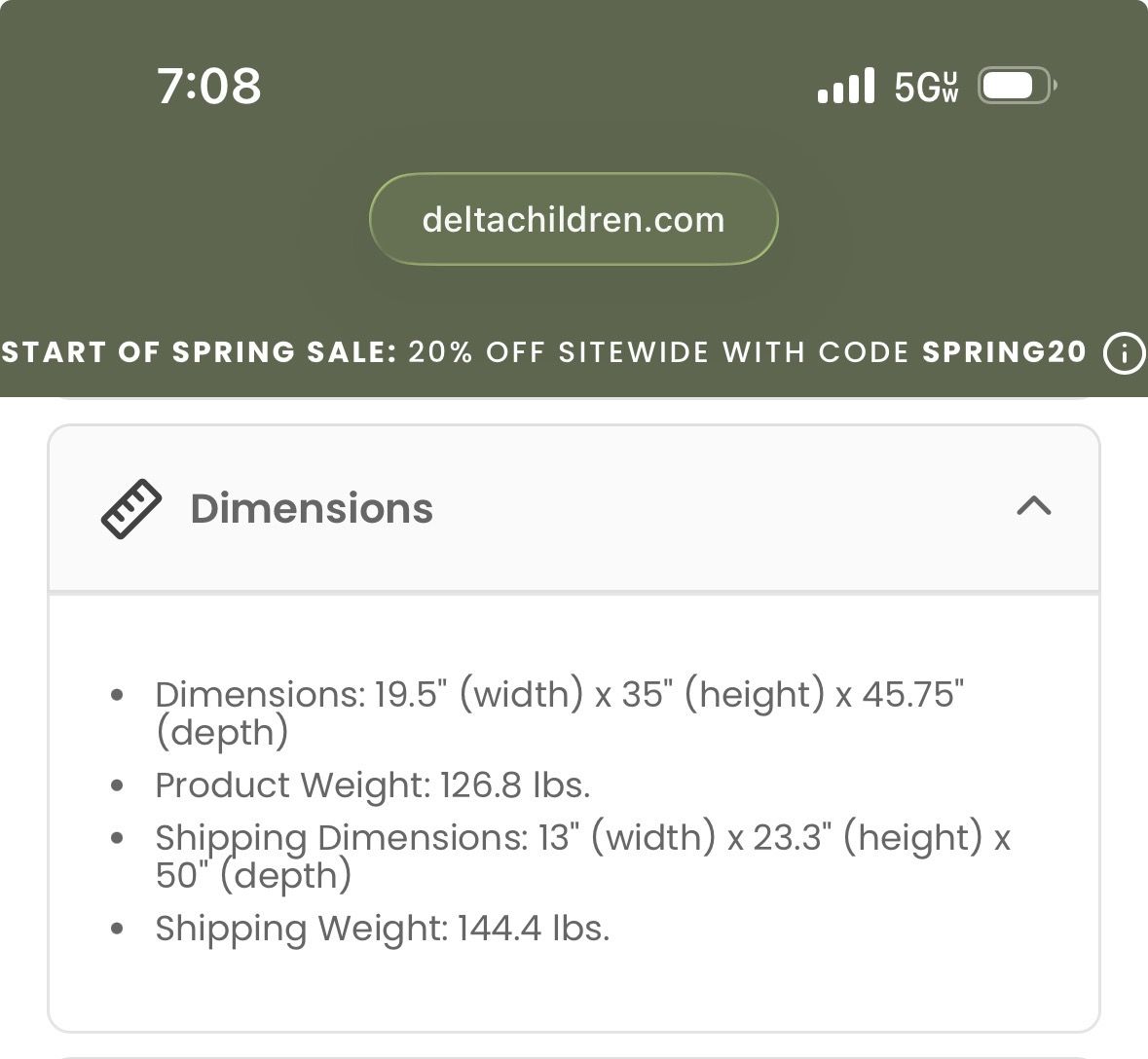Tap the deltachildren.com address bar
The height and width of the screenshot is (1059, 1148).
point(574,219)
